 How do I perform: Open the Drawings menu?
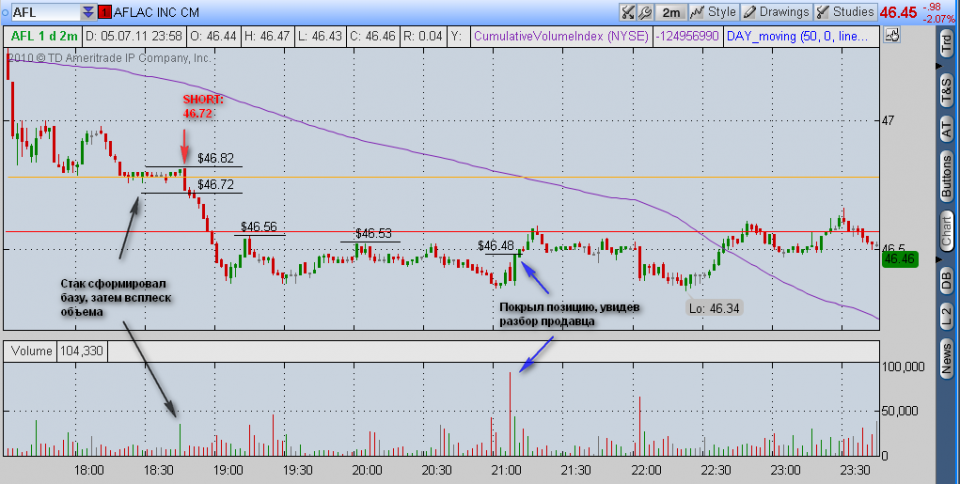(x=777, y=12)
